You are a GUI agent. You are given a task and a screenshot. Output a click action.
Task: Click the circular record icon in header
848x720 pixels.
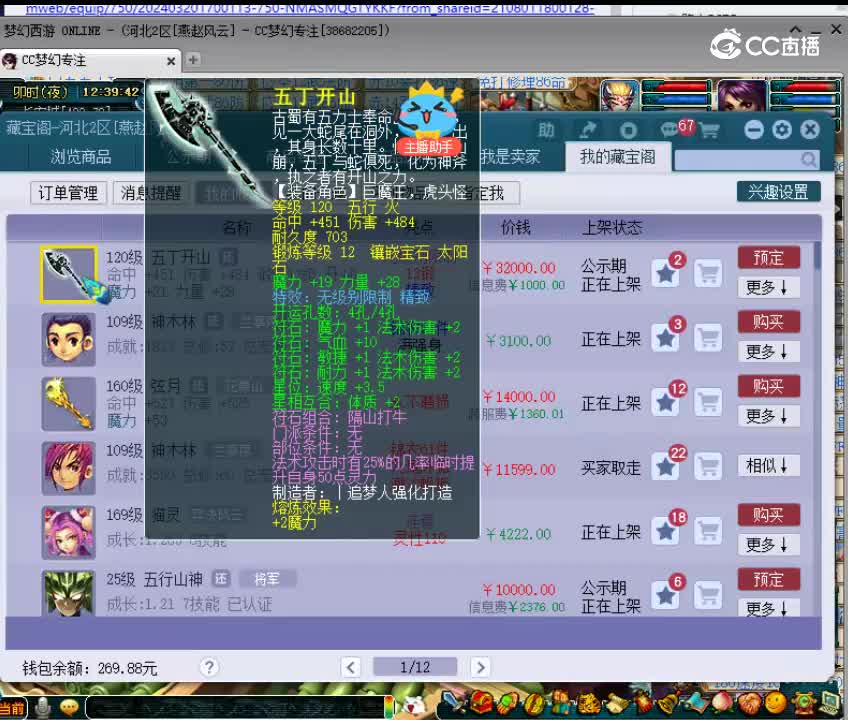[x=628, y=130]
